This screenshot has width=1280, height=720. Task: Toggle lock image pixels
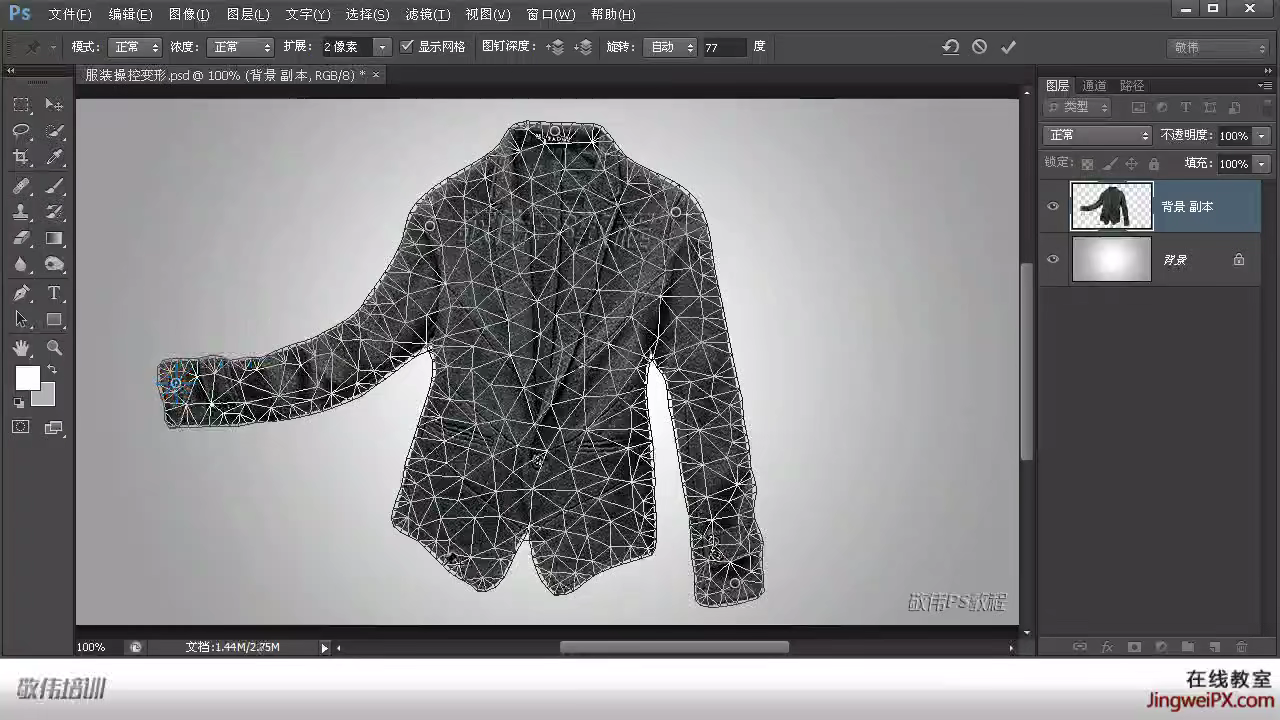[1110, 163]
